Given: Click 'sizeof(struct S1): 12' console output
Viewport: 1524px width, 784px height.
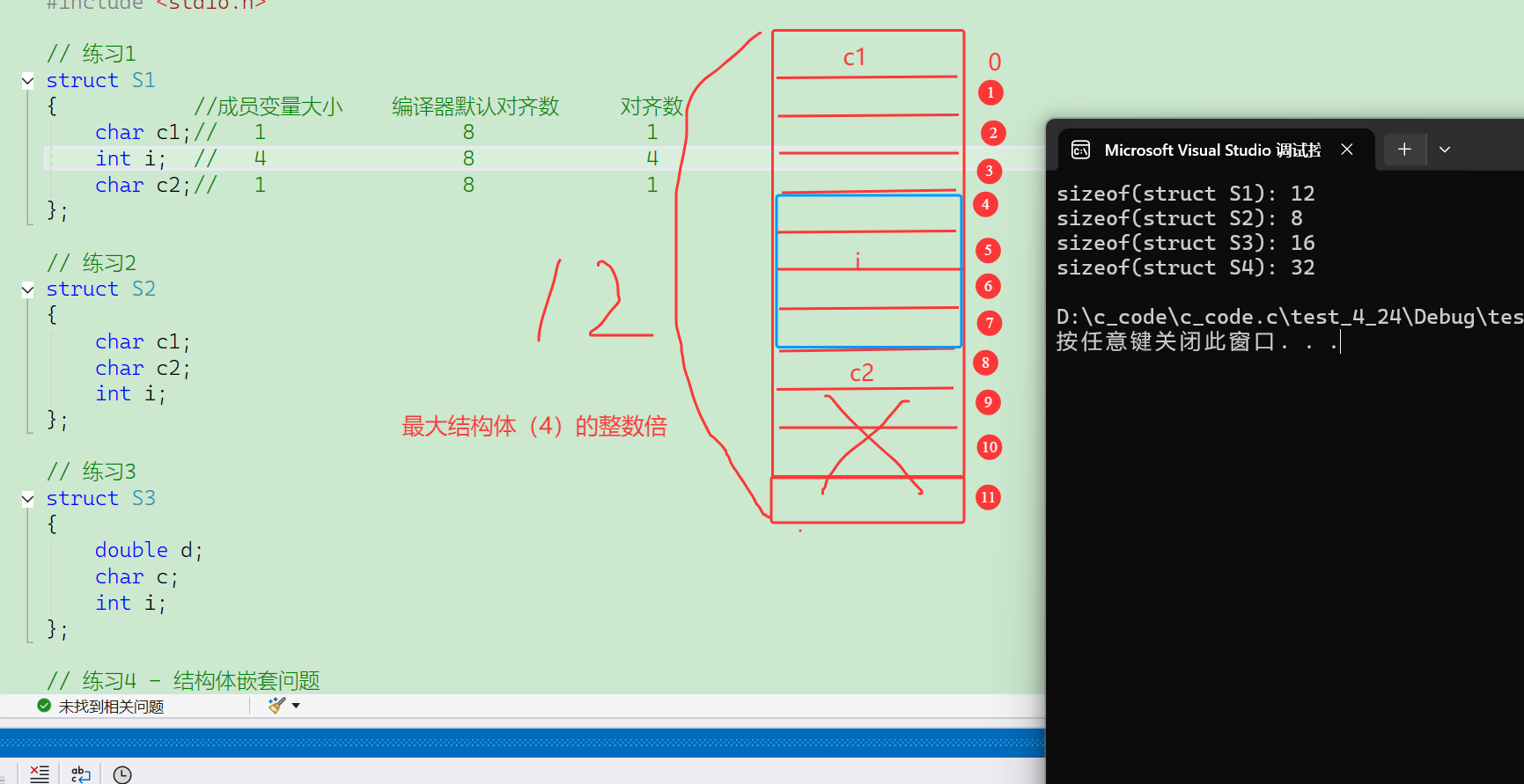Looking at the screenshot, I should [x=1185, y=194].
